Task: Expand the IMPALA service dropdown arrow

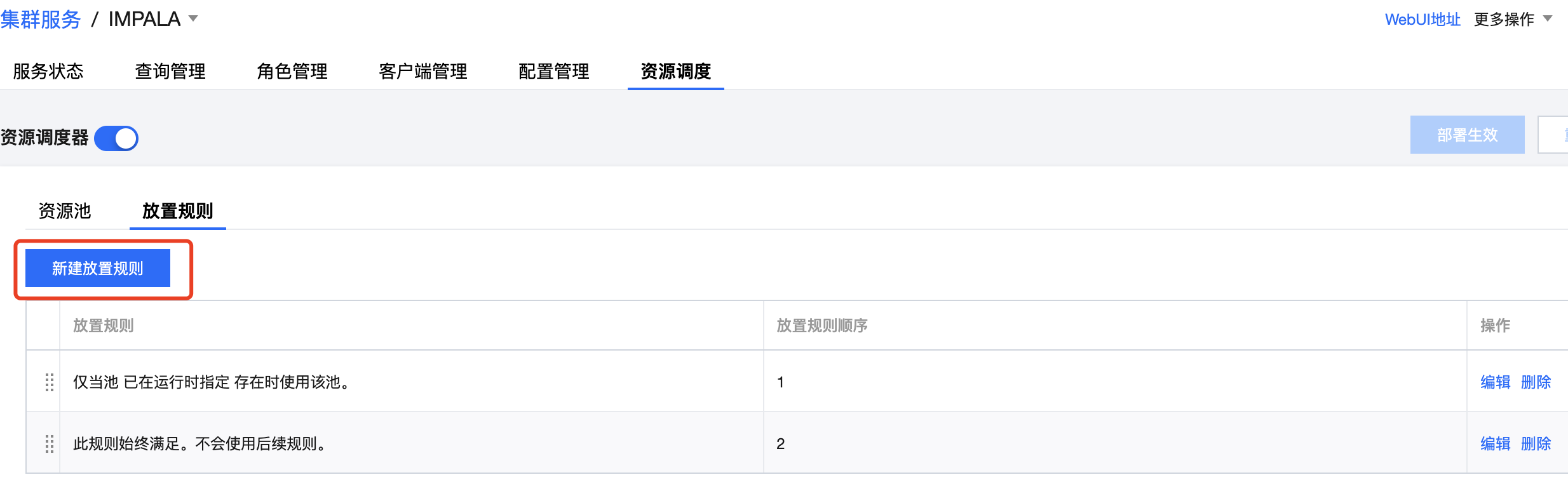Action: tap(193, 19)
